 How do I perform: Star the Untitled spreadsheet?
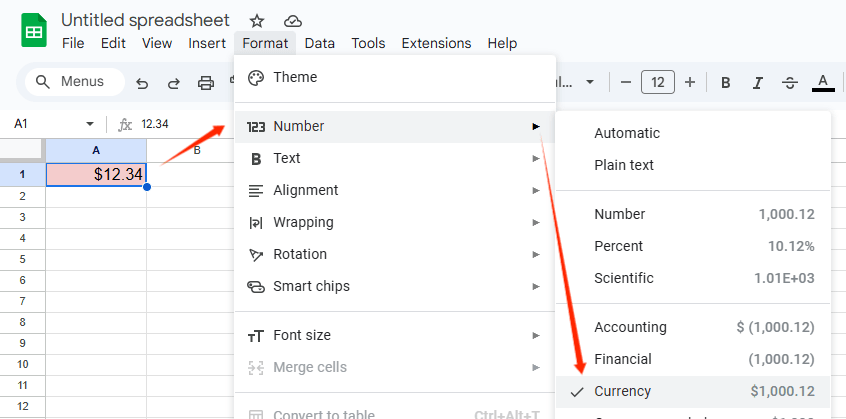pos(257,21)
